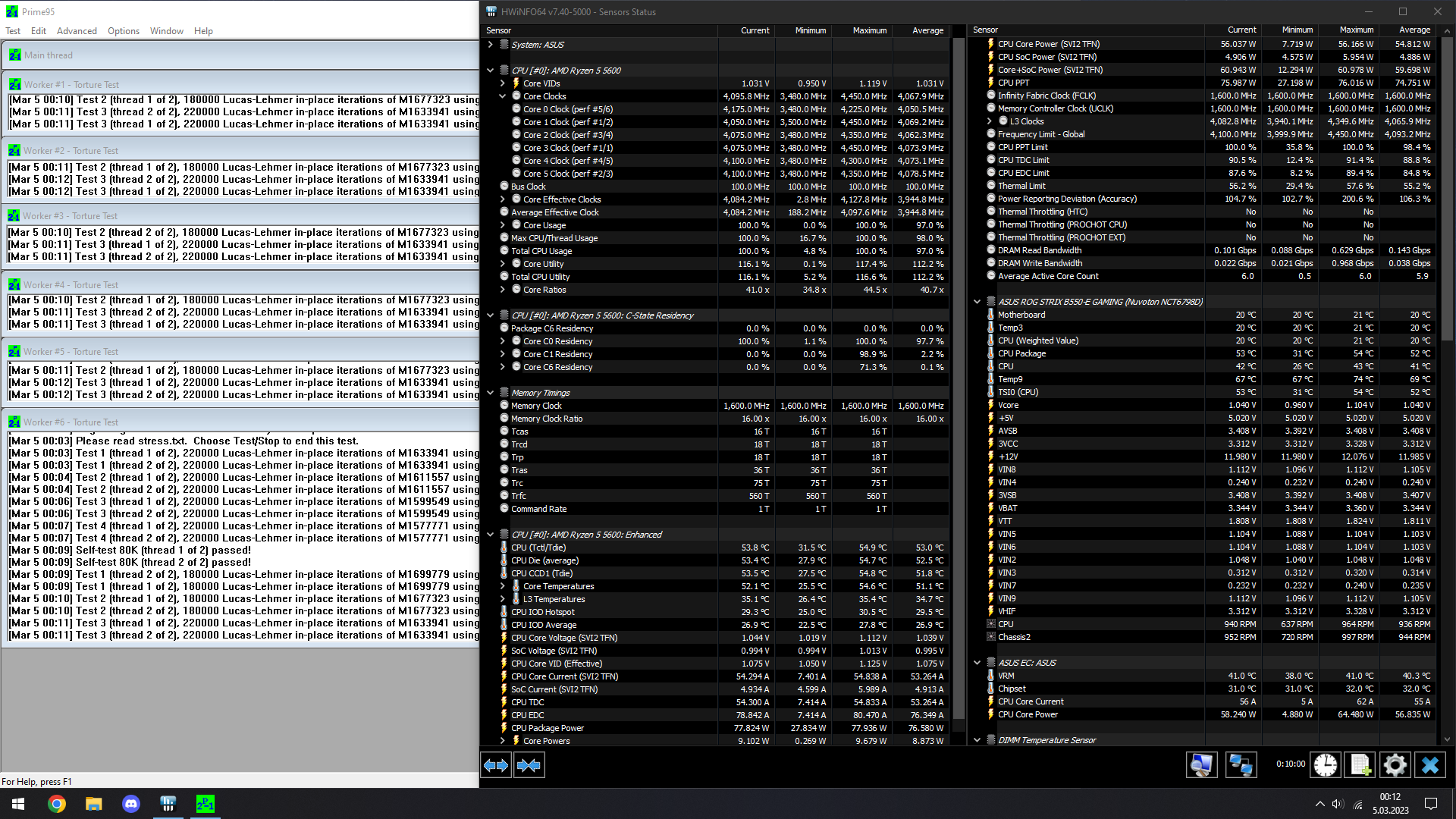Close sensors with the blue X icon
Screen dimensions: 1456x819
[1430, 765]
